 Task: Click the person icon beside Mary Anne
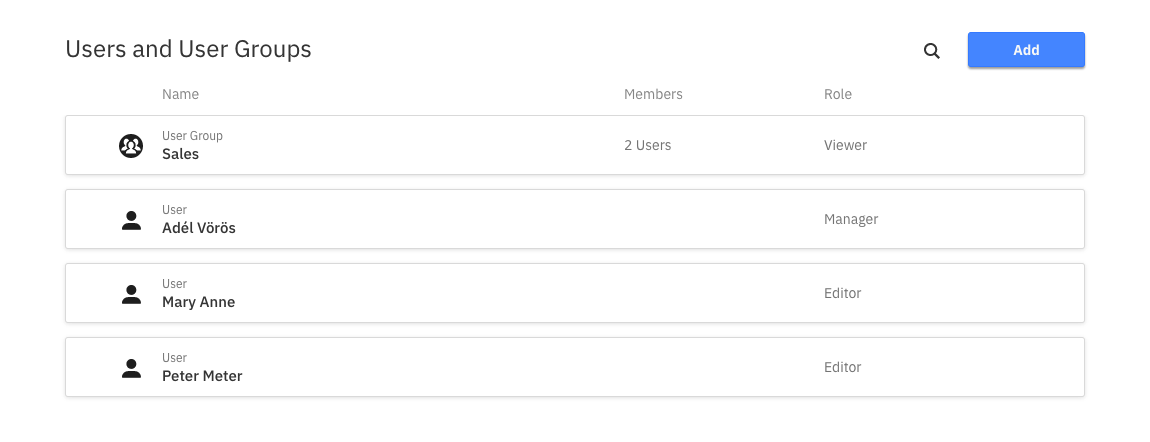click(x=131, y=294)
